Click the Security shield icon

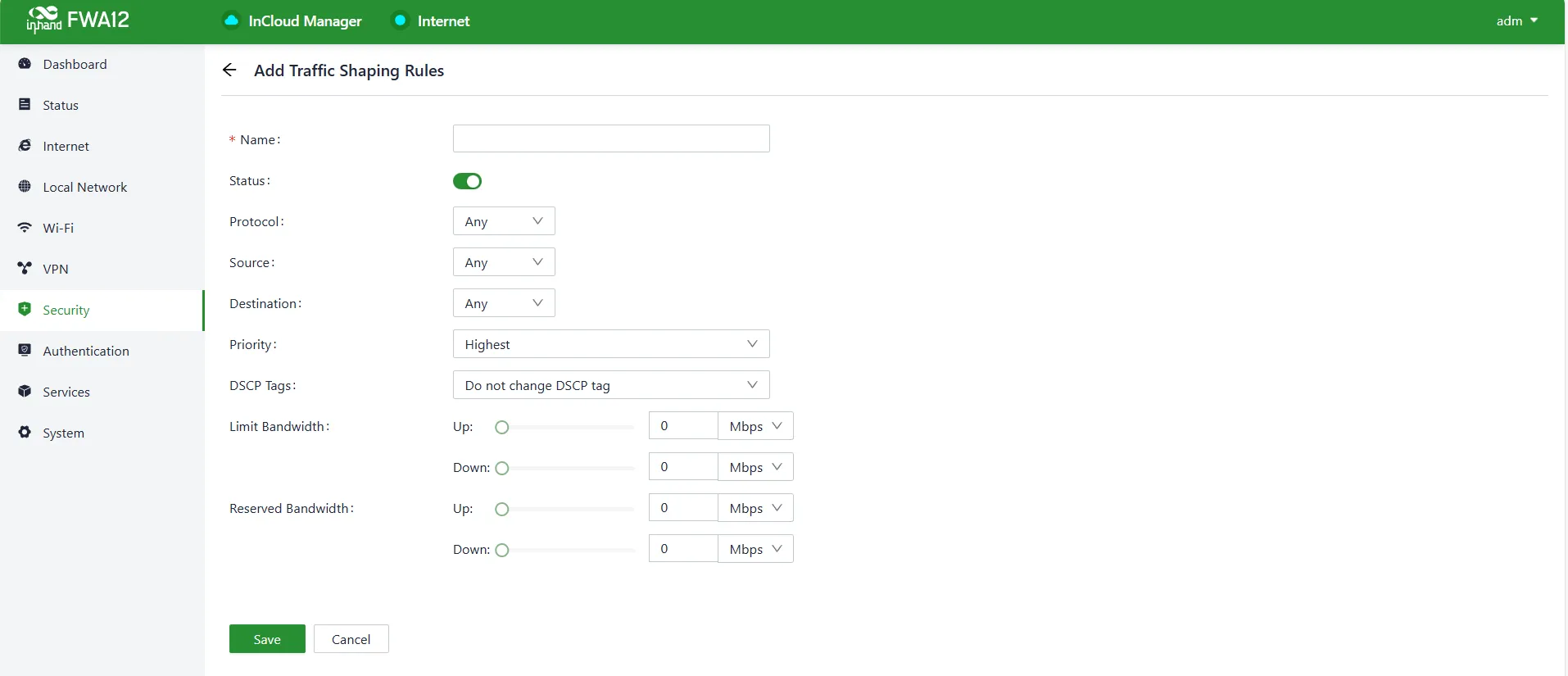(x=25, y=310)
